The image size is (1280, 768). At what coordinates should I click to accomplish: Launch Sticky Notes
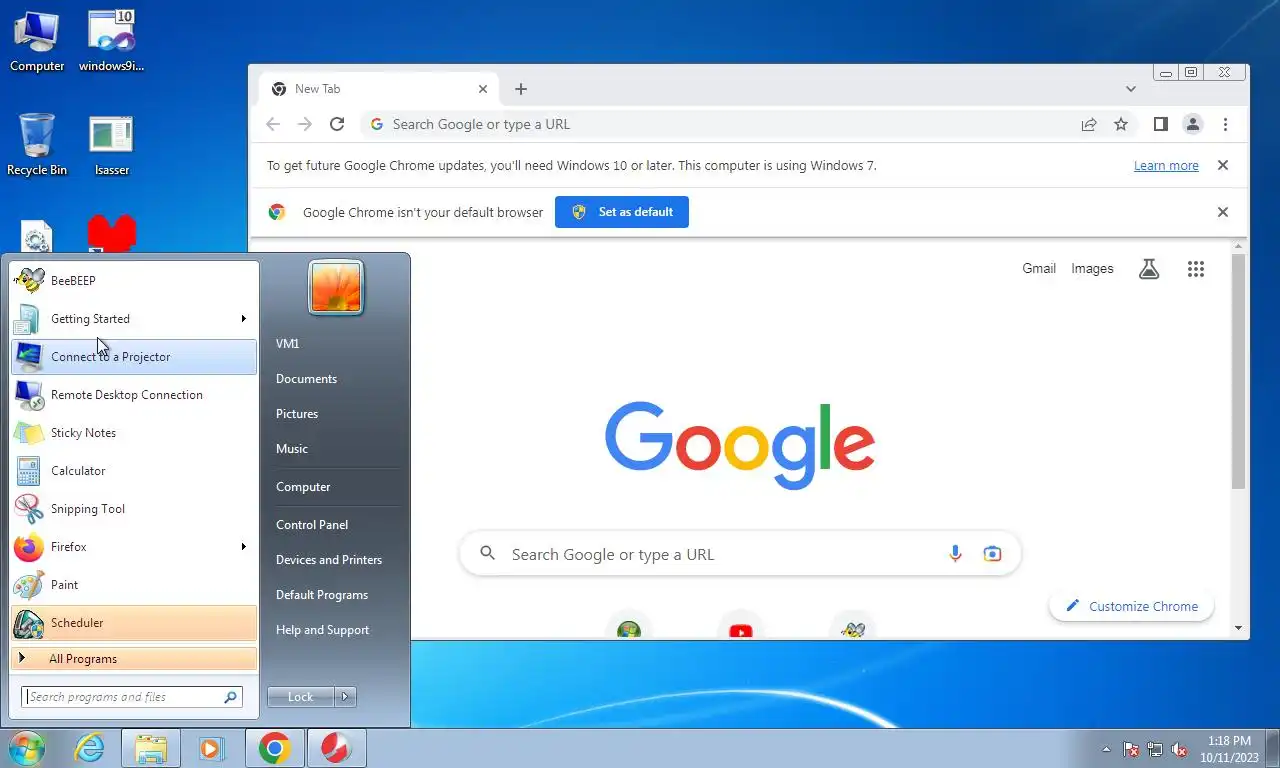[134, 433]
